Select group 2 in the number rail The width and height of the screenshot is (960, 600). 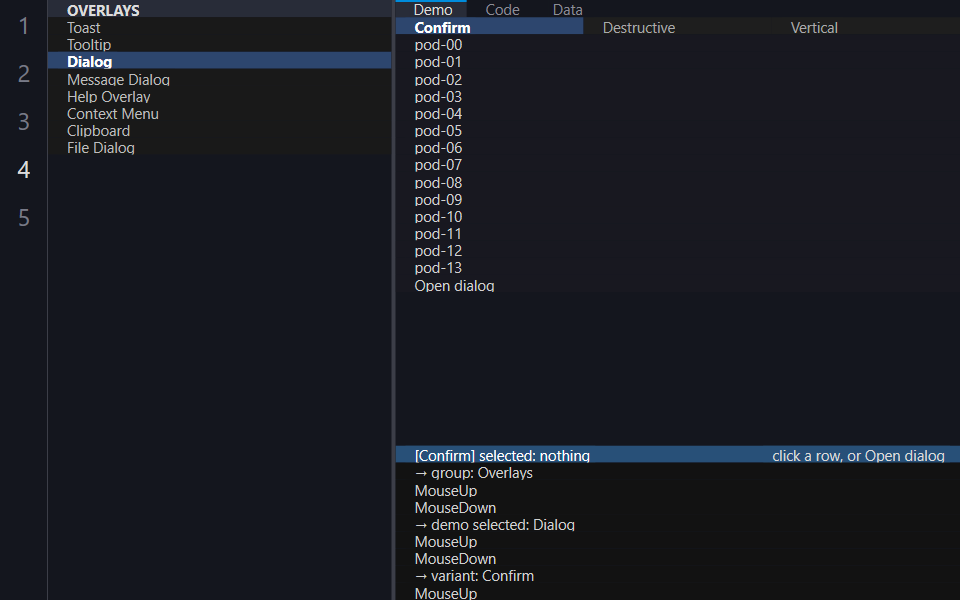pyautogui.click(x=23, y=73)
